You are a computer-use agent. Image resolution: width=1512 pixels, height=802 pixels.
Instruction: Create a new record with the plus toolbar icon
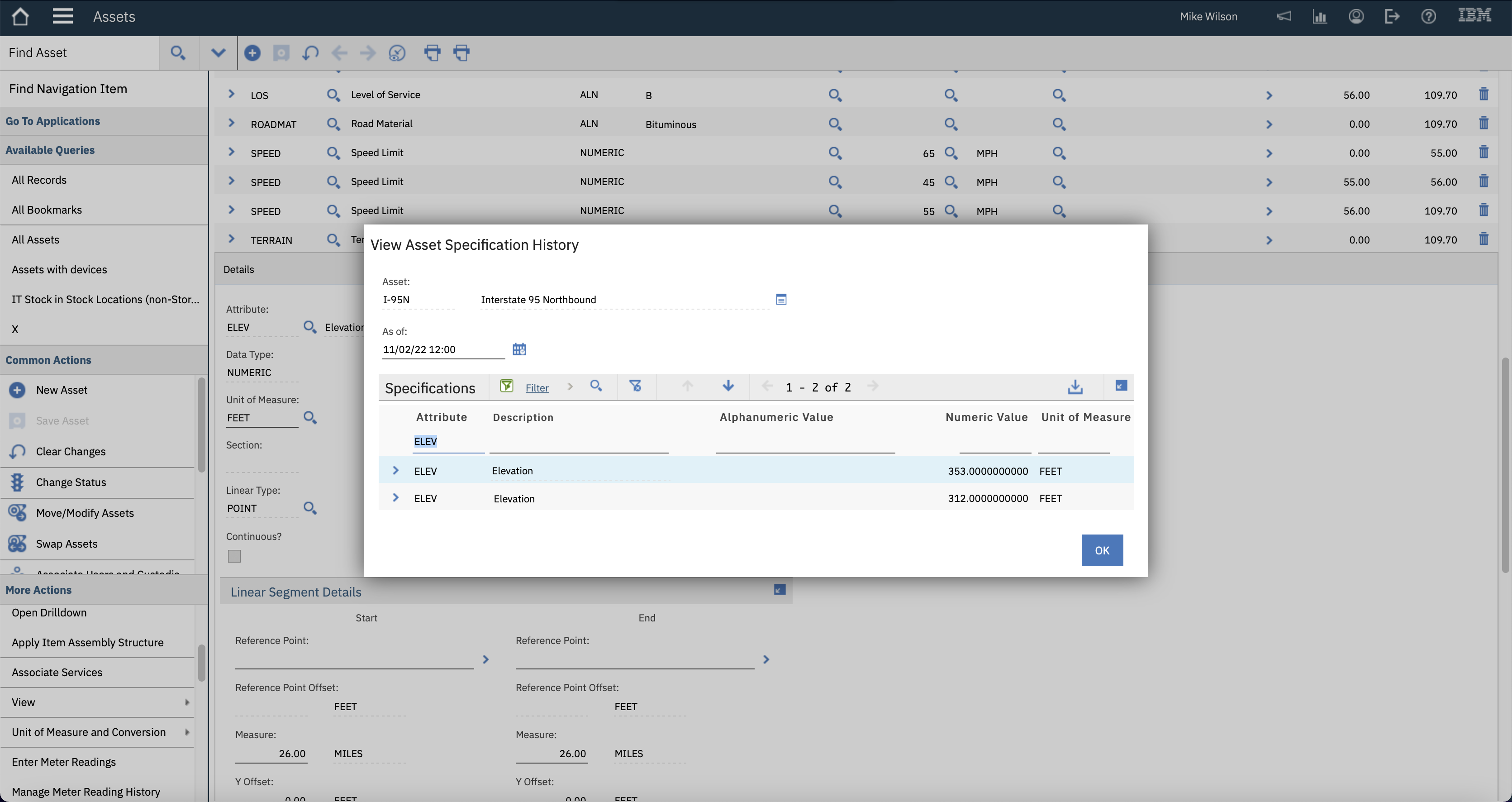252,52
